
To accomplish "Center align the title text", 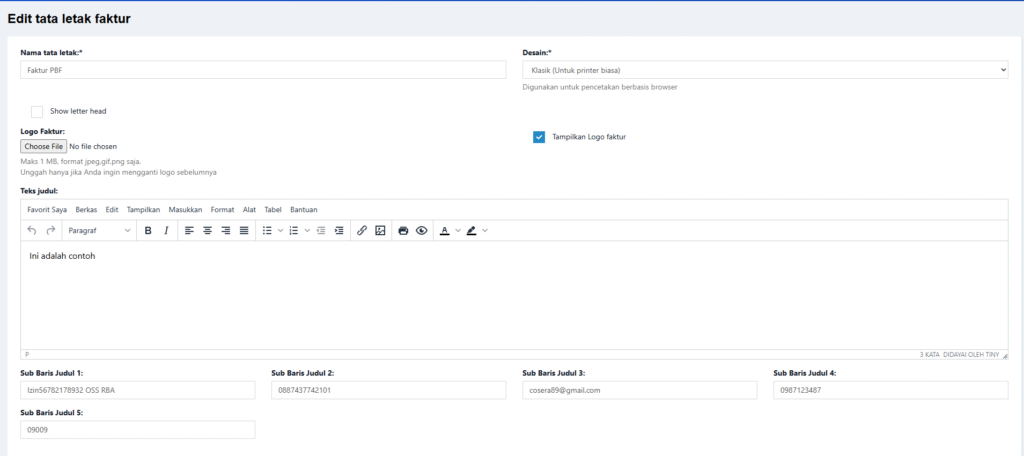I will (x=207, y=231).
